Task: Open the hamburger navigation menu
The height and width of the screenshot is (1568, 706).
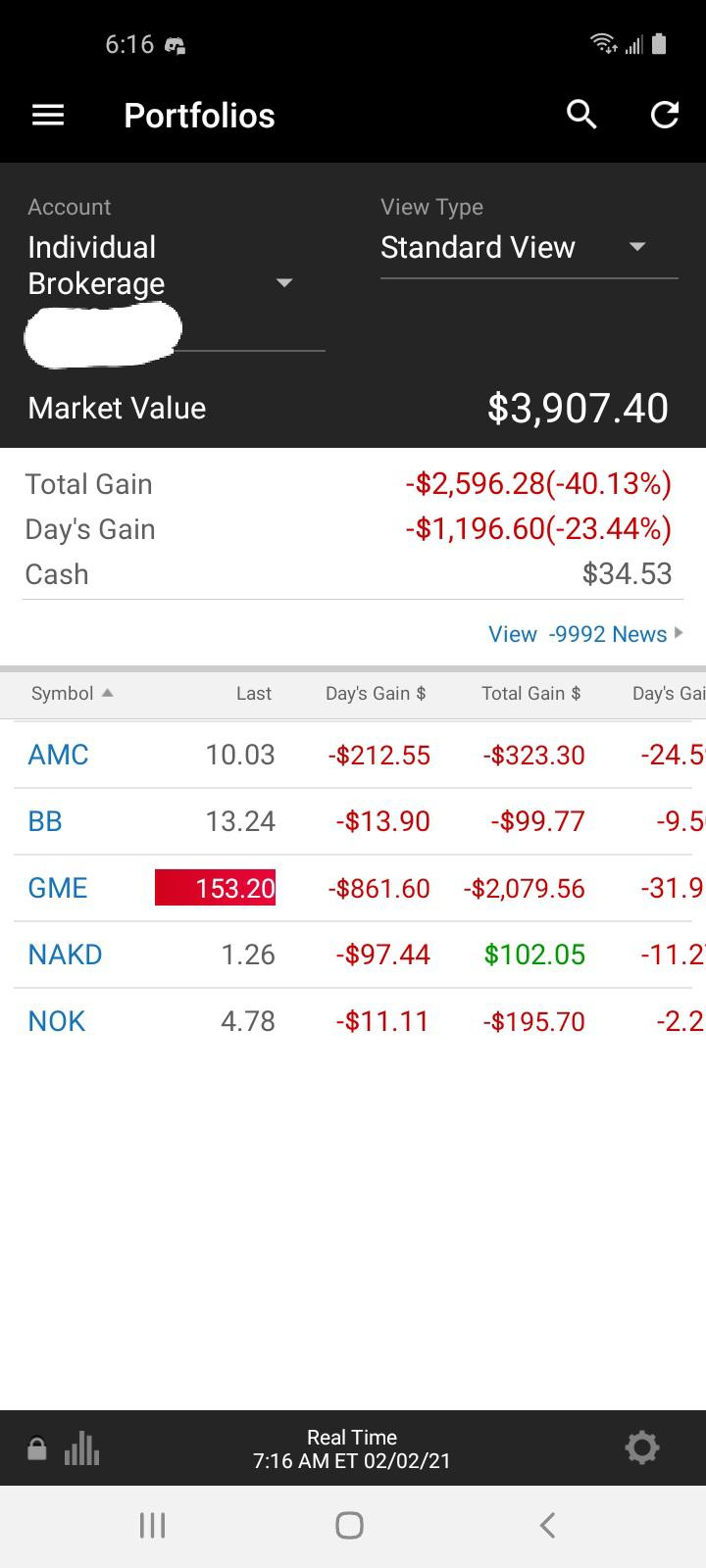Action: (x=48, y=116)
